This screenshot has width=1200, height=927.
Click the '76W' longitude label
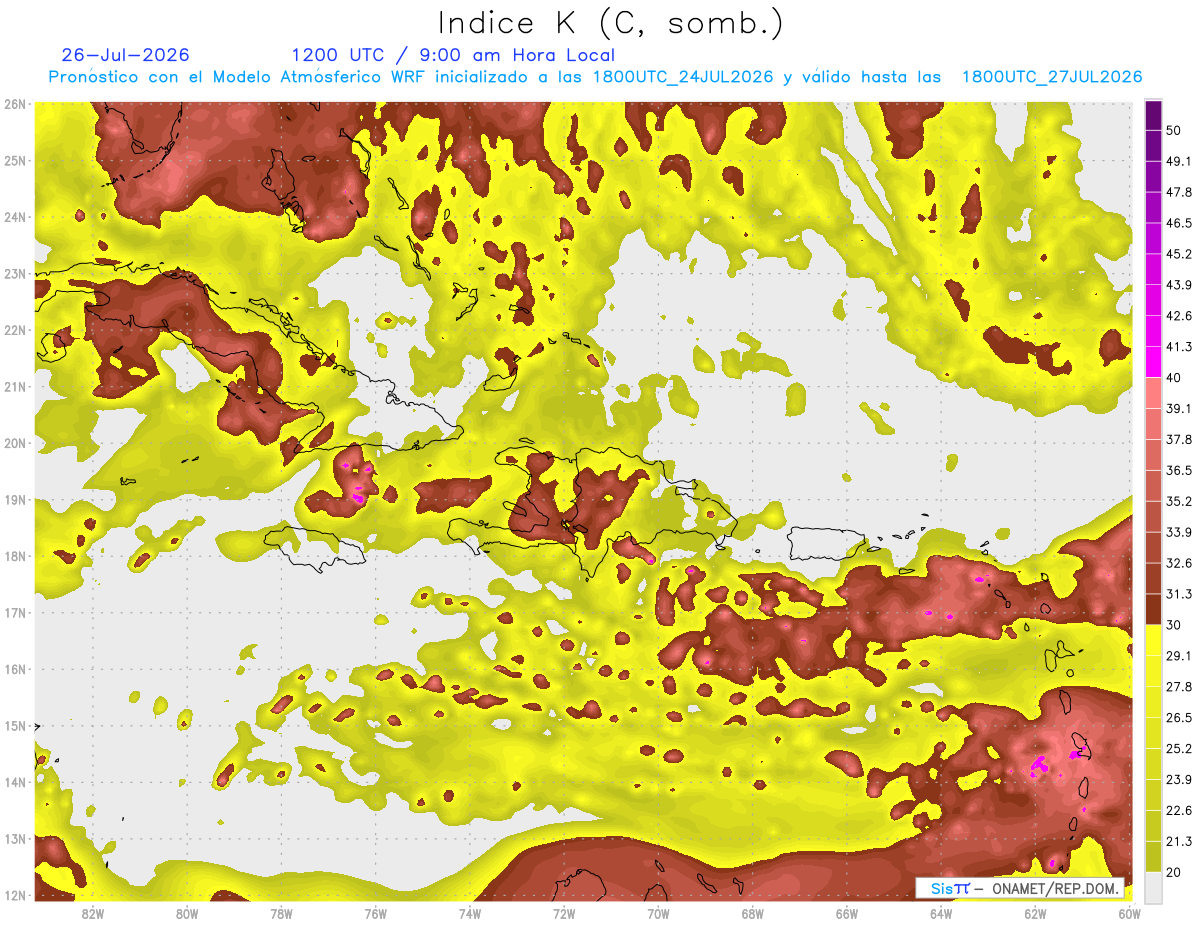coord(376,914)
